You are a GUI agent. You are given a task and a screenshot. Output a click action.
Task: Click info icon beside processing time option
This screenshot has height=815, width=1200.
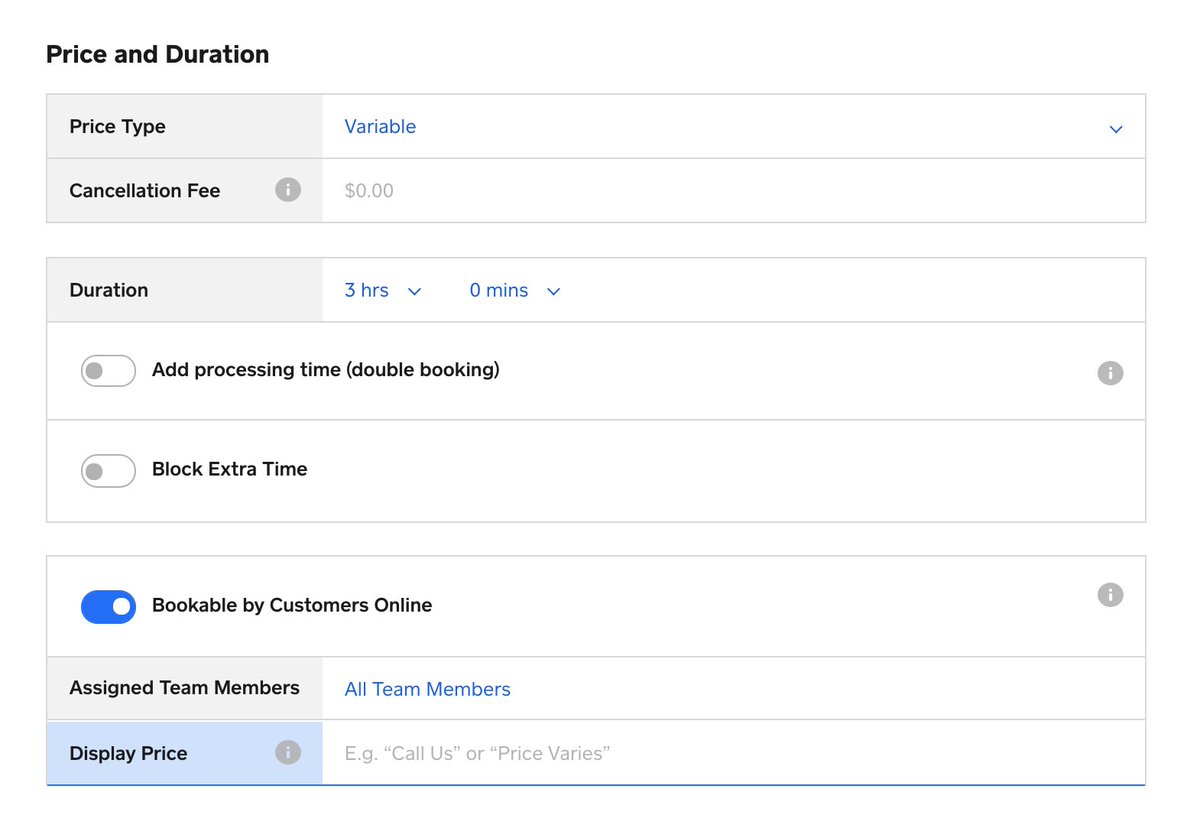coord(1110,373)
